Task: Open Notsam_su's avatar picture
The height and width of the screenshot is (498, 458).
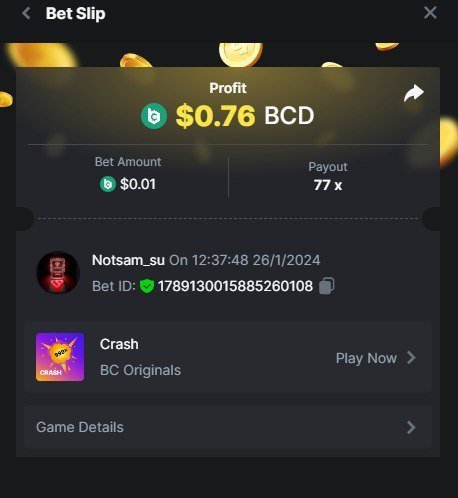Action: pyautogui.click(x=58, y=273)
